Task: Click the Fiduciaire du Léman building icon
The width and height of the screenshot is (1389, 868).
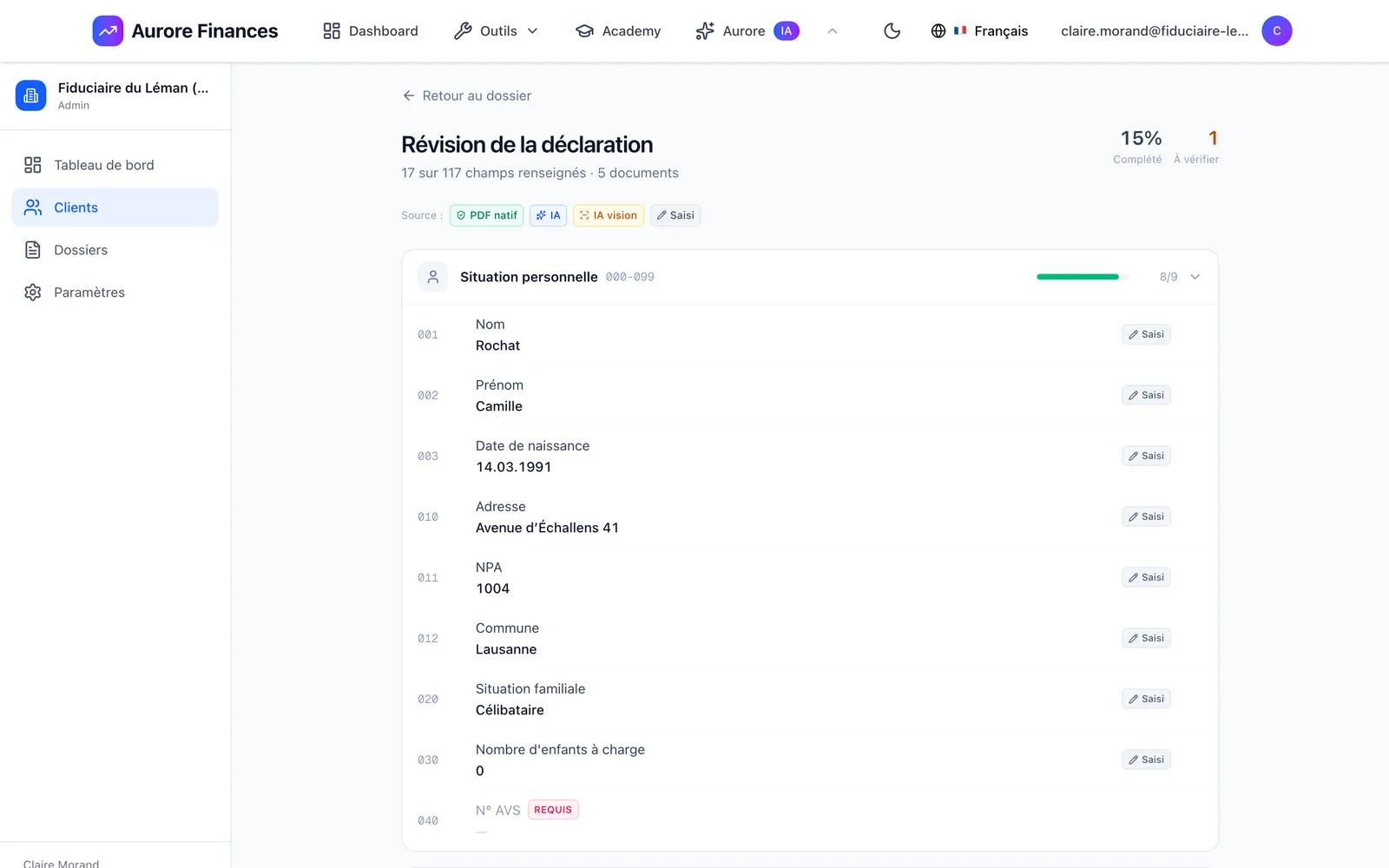Action: pos(30,95)
